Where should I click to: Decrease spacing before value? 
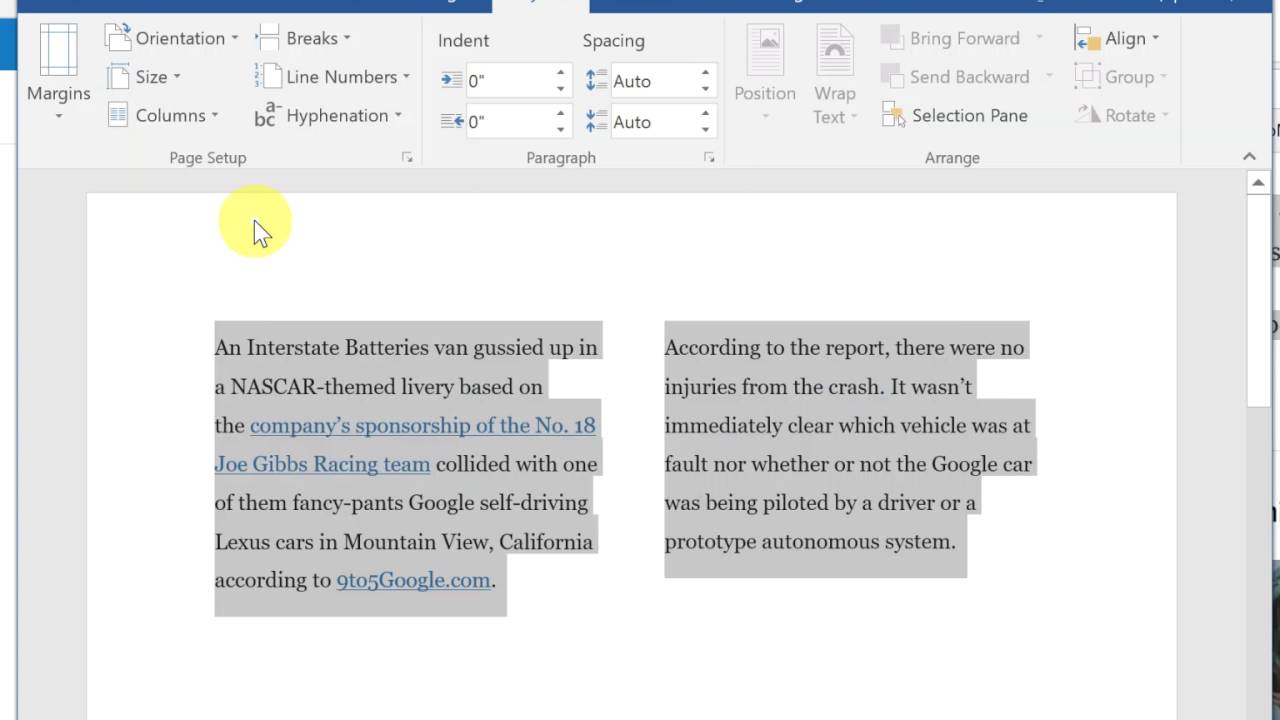coord(705,89)
